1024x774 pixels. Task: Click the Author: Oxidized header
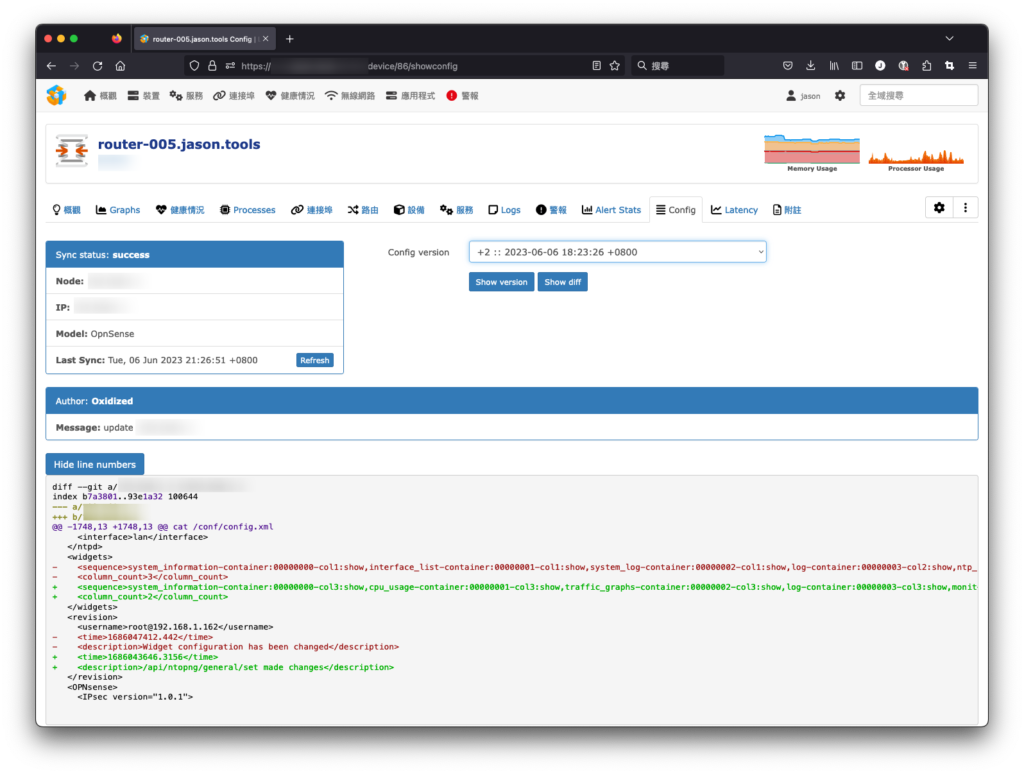pos(511,401)
